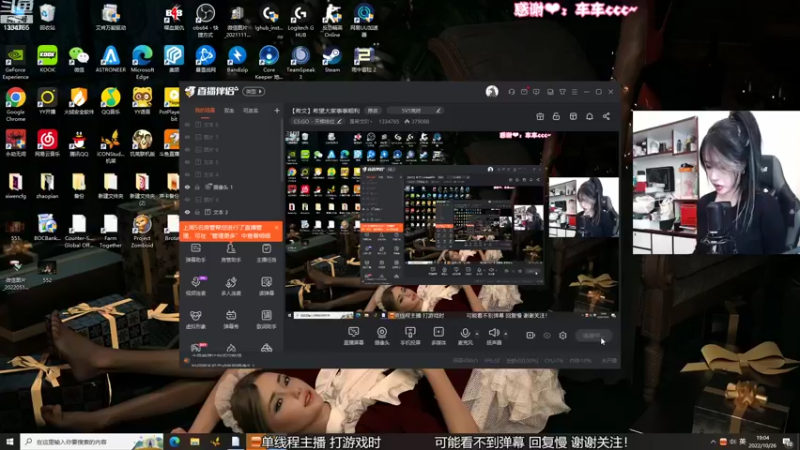The width and height of the screenshot is (800, 450).
Task: Click the streamer avatar in title bar
Action: coord(492,91)
